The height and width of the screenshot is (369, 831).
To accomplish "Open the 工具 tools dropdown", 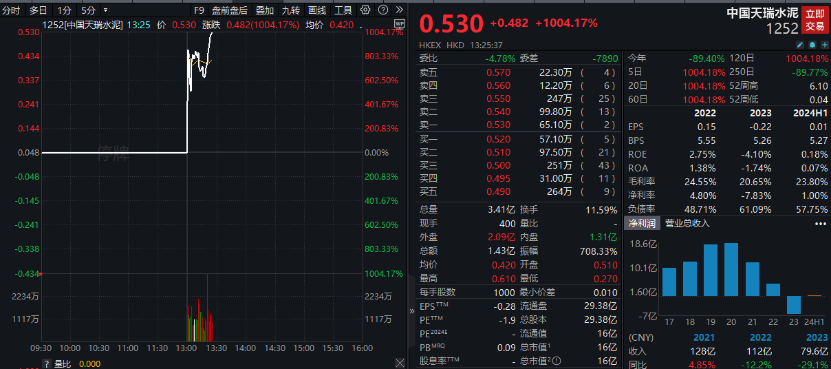I will point(343,10).
